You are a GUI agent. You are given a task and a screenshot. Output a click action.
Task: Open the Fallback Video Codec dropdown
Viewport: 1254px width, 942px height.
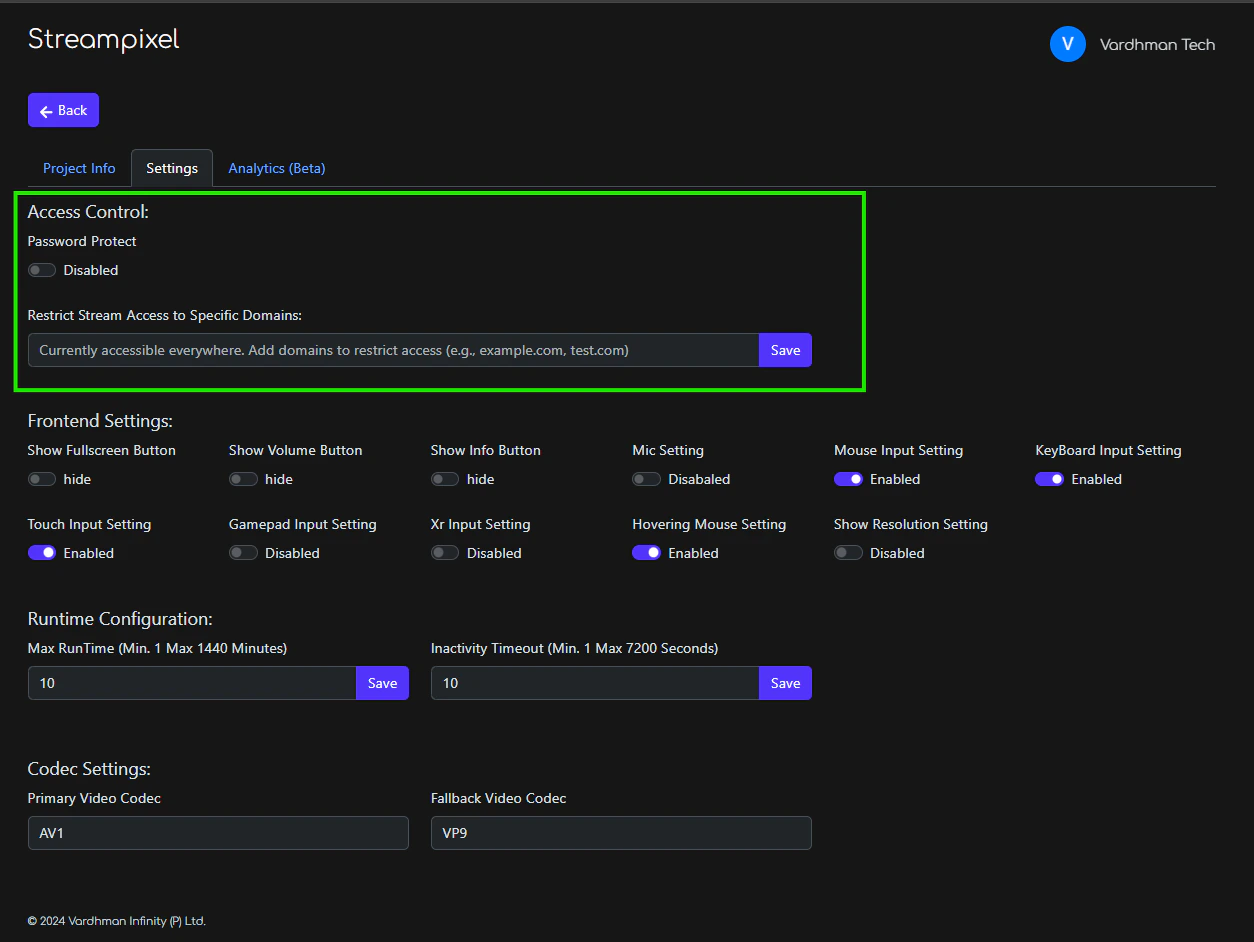[621, 833]
